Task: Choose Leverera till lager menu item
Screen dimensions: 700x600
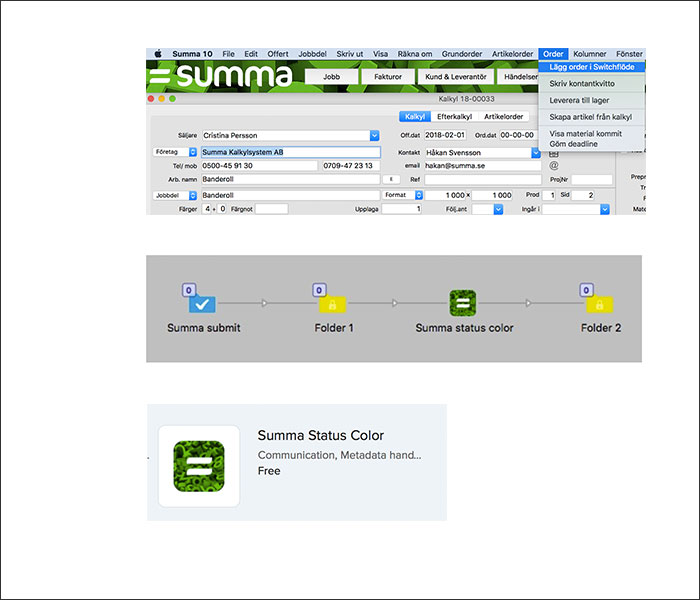Action: (592, 100)
